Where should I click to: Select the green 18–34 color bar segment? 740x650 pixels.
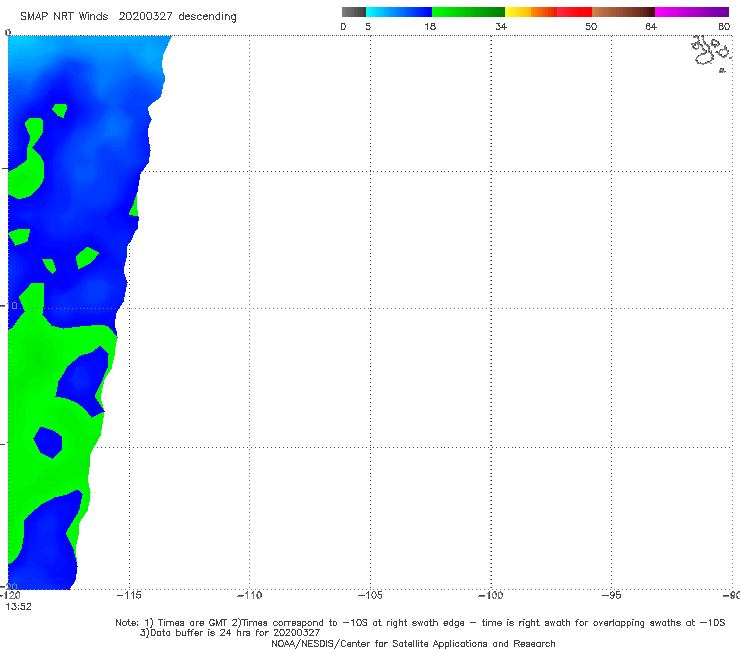tap(468, 12)
